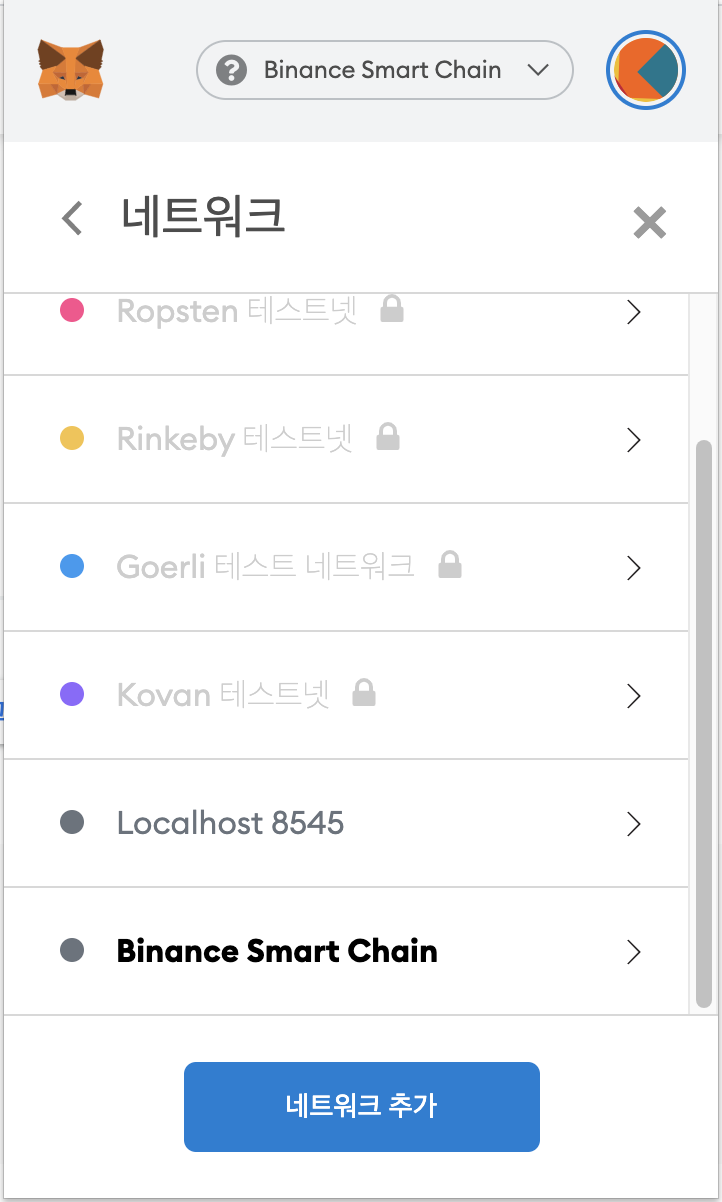Click the purple Kovan color dot

[x=72, y=694]
